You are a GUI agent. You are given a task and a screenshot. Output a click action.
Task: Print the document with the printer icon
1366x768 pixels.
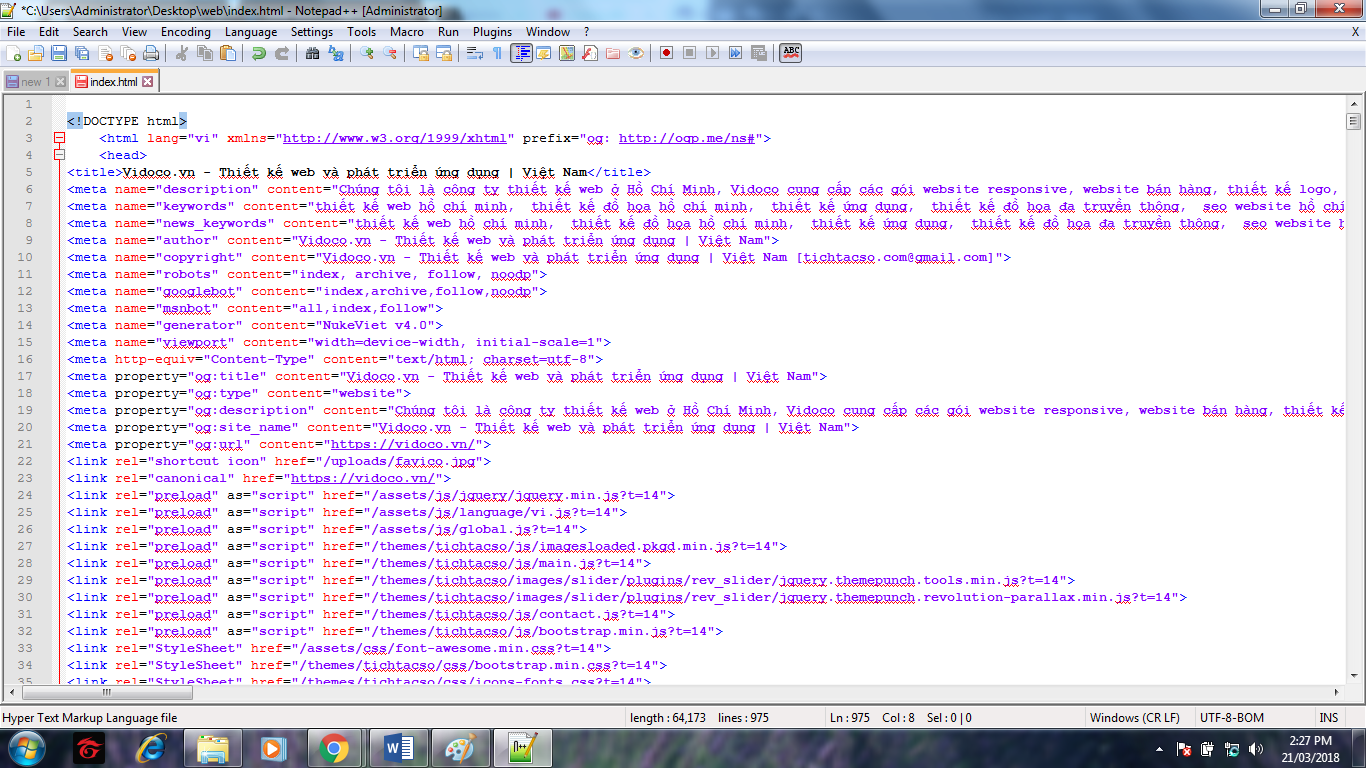(x=150, y=52)
